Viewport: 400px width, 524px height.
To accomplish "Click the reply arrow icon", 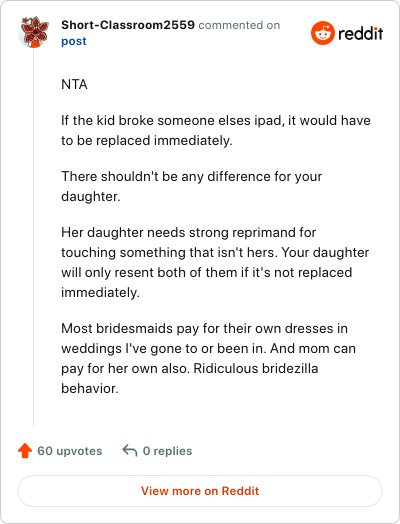I will coord(130,450).
